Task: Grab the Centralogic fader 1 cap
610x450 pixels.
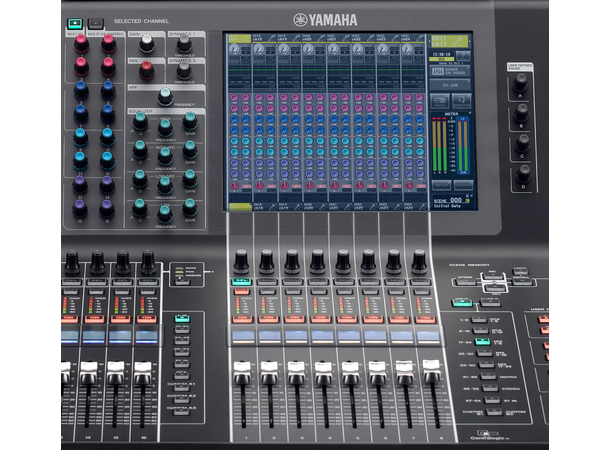Action: (242, 373)
